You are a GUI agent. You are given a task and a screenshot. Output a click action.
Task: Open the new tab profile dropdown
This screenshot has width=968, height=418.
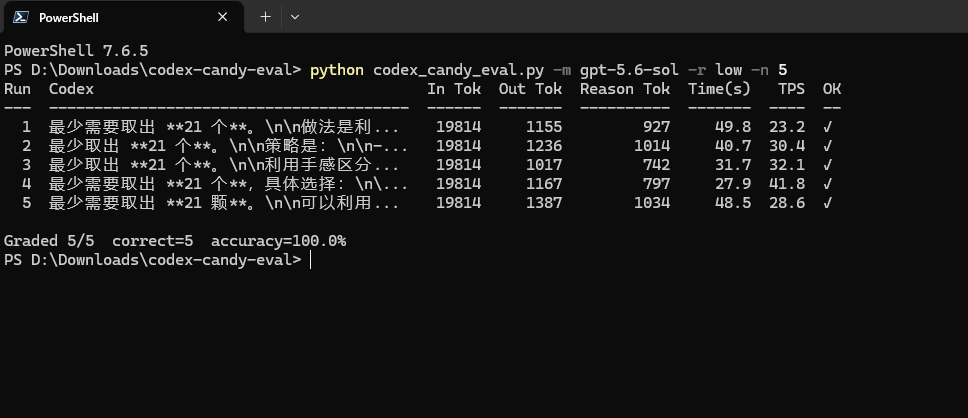tap(295, 17)
